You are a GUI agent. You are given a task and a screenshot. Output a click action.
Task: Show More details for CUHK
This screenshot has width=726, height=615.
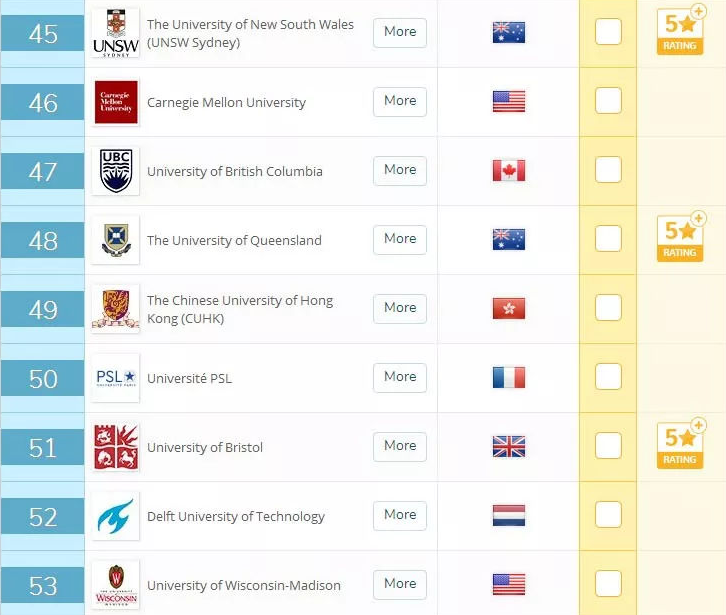pos(400,308)
